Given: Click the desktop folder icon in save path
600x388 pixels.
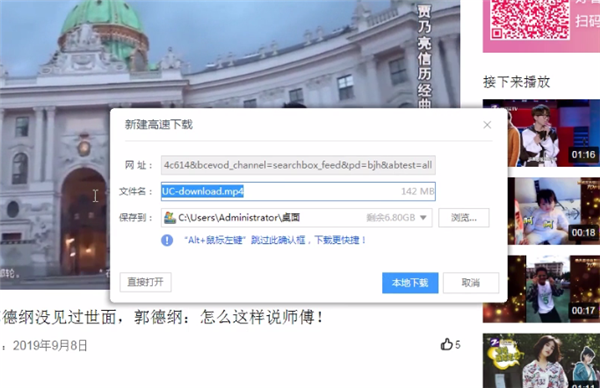Looking at the screenshot, I should [x=170, y=218].
